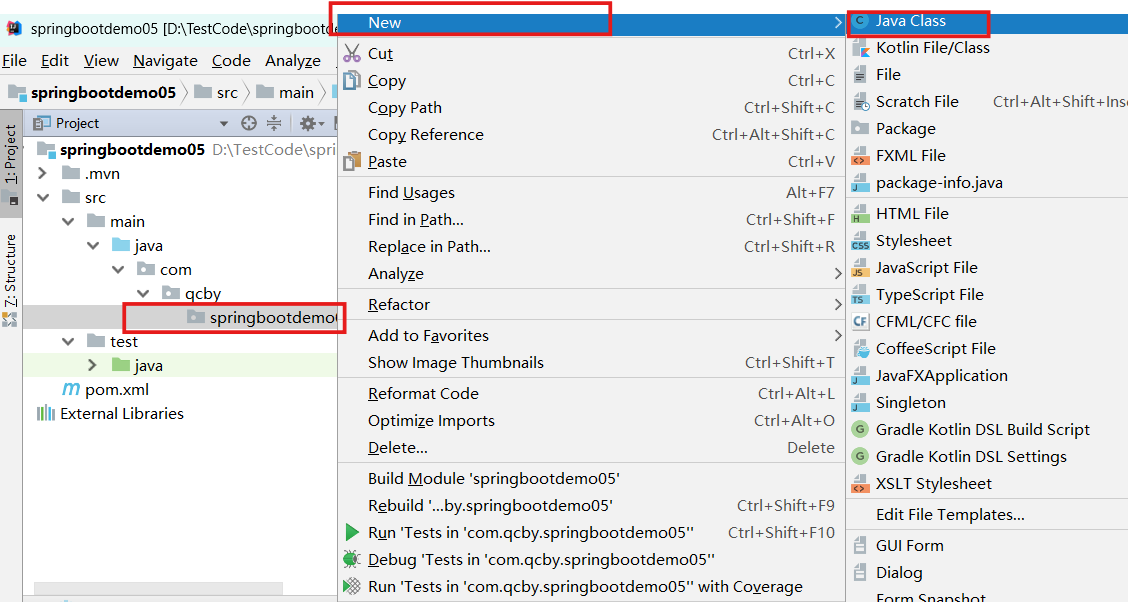Click the Kotlin File/Class icon

click(x=860, y=48)
